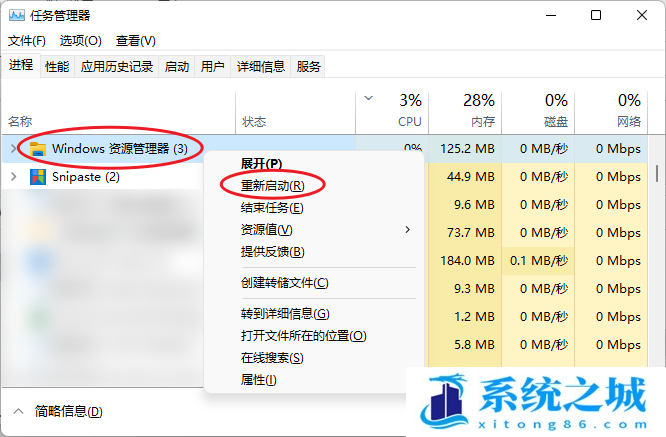Click the process list vertical scrollbar thumb
The image size is (666, 437).
pyautogui.click(x=657, y=173)
